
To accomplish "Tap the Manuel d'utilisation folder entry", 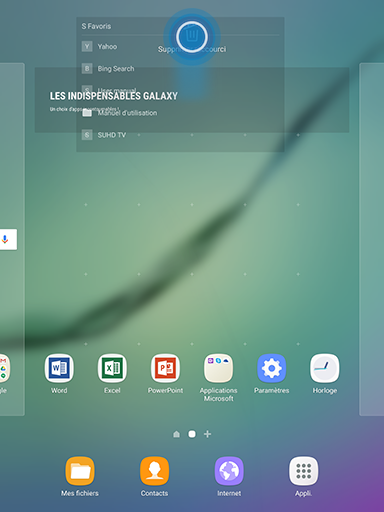I will (127, 113).
